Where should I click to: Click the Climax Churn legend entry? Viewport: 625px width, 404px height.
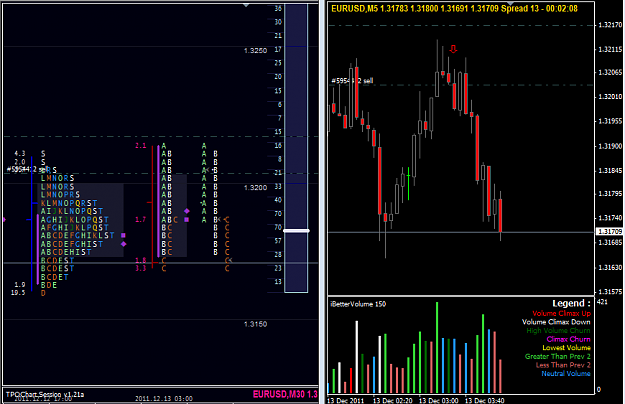[x=568, y=339]
